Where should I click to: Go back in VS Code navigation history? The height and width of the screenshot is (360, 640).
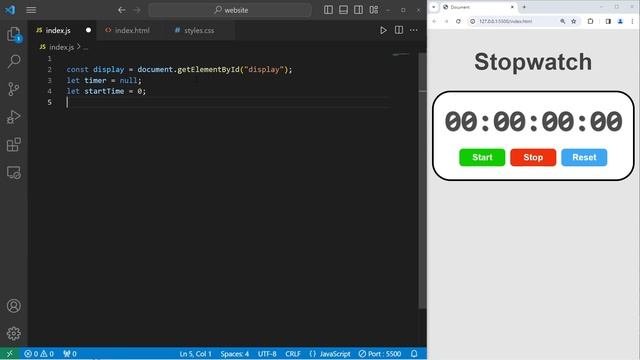click(x=121, y=10)
